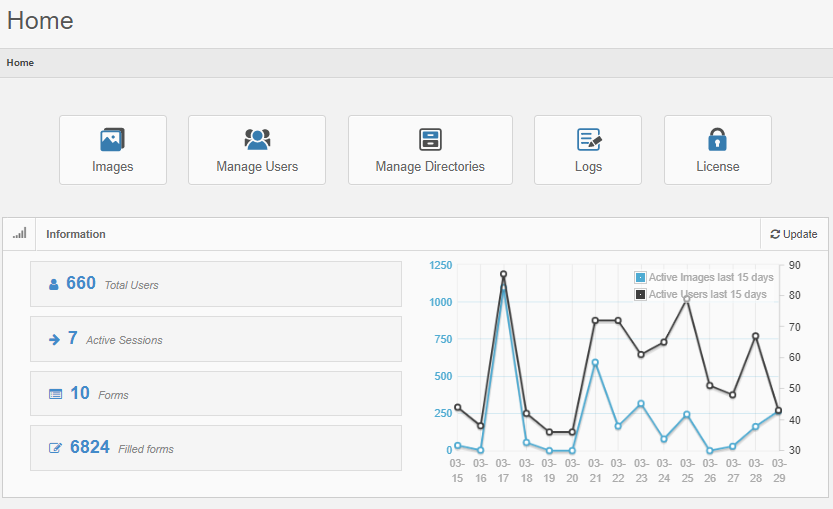833x509 pixels.
Task: Click the Manage Users people icon
Action: (257, 140)
